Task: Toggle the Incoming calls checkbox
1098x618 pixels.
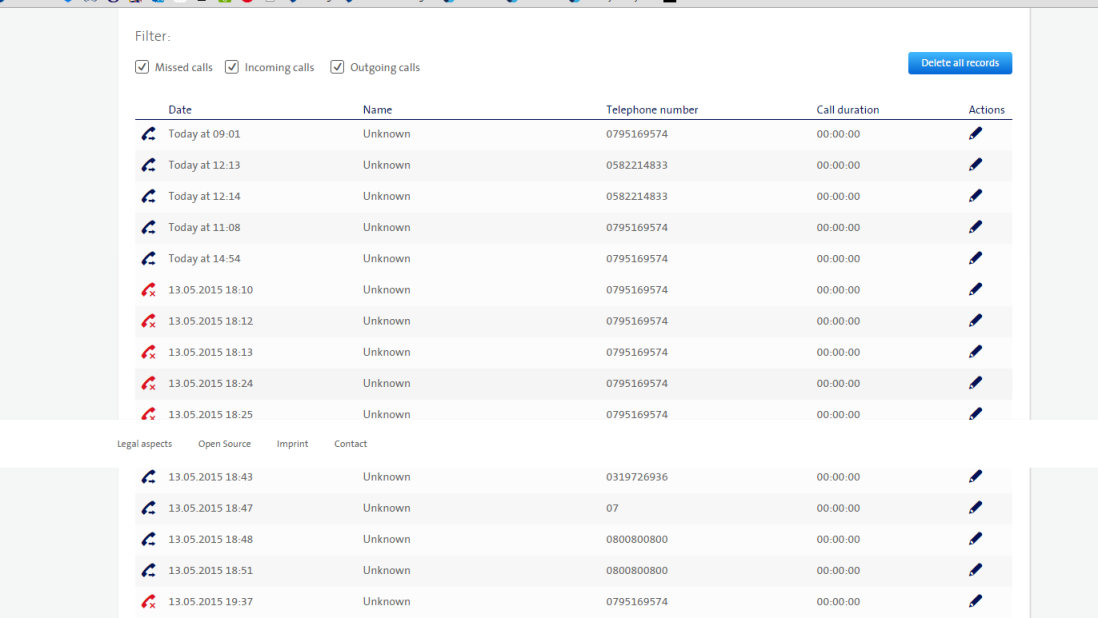Action: click(x=232, y=68)
